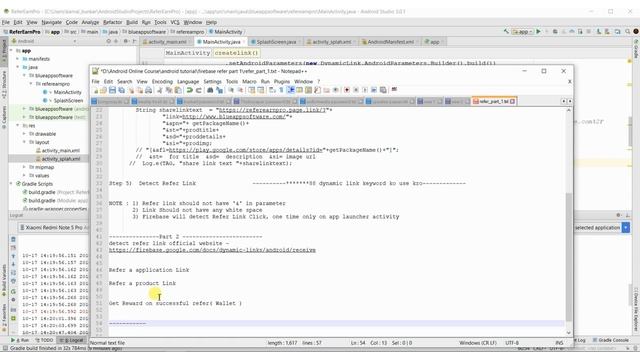Expand the drawable folder in project tree
This screenshot has height=360, width=640.
click(24, 134)
